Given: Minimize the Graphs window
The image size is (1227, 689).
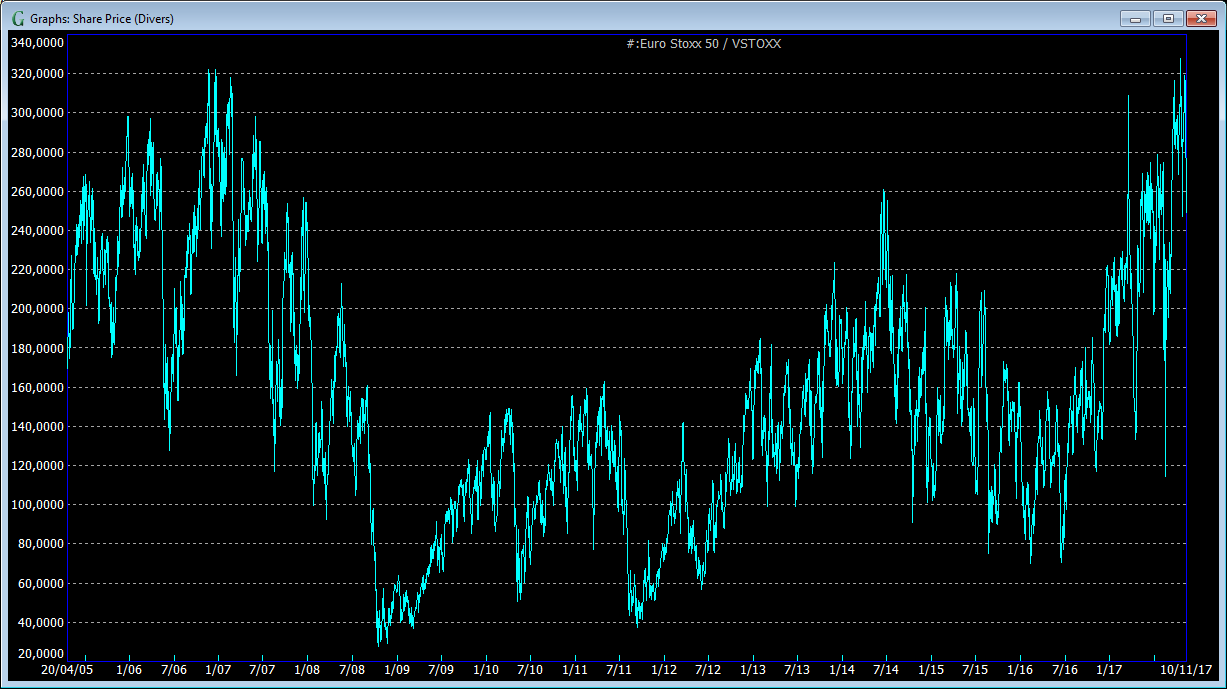Looking at the screenshot, I should coord(1135,18).
